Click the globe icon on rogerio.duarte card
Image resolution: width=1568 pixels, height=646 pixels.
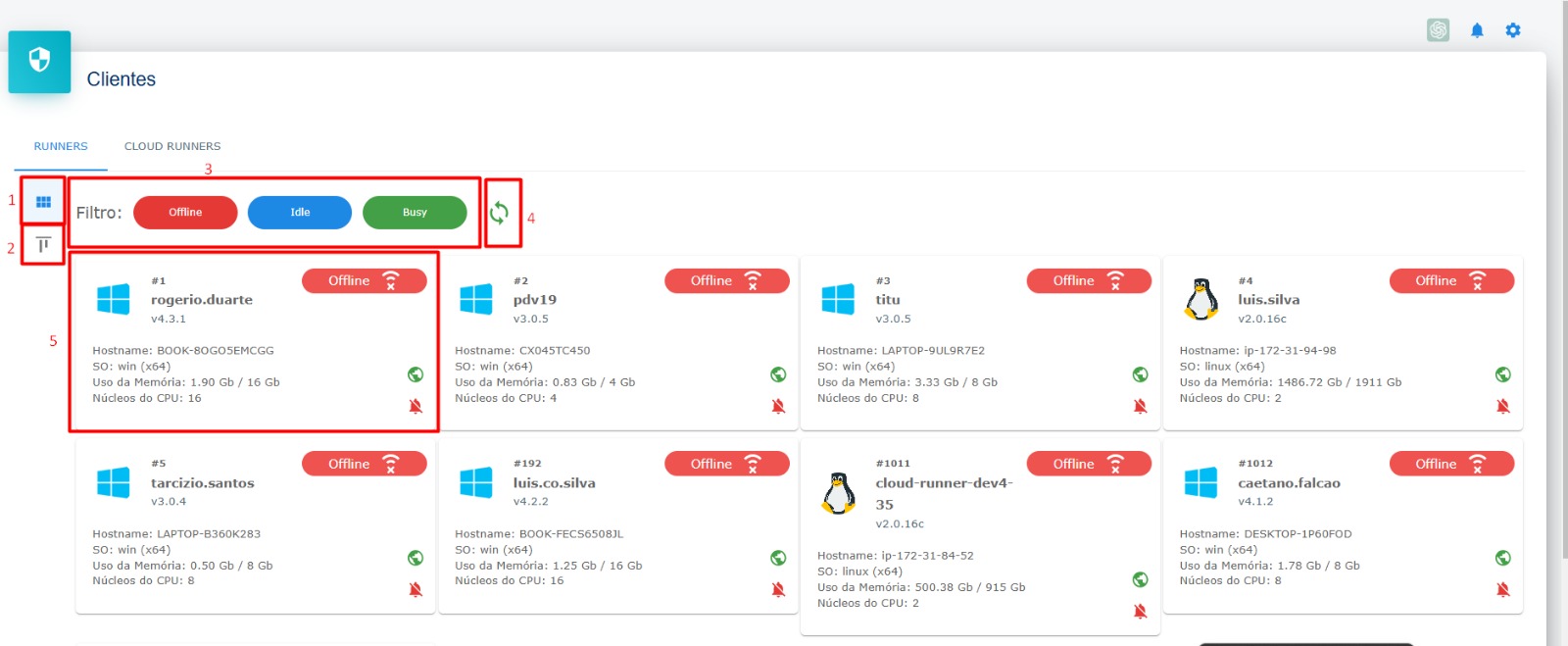pyautogui.click(x=416, y=374)
